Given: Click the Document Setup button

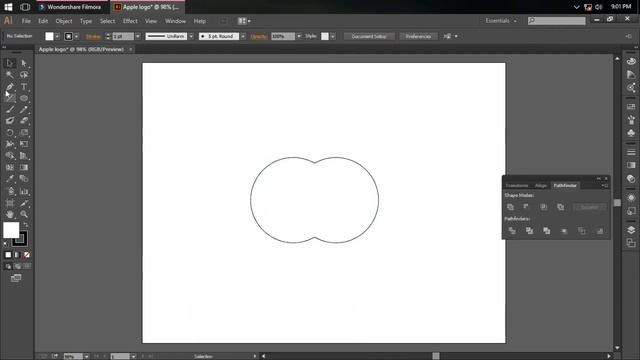Looking at the screenshot, I should click(x=369, y=36).
